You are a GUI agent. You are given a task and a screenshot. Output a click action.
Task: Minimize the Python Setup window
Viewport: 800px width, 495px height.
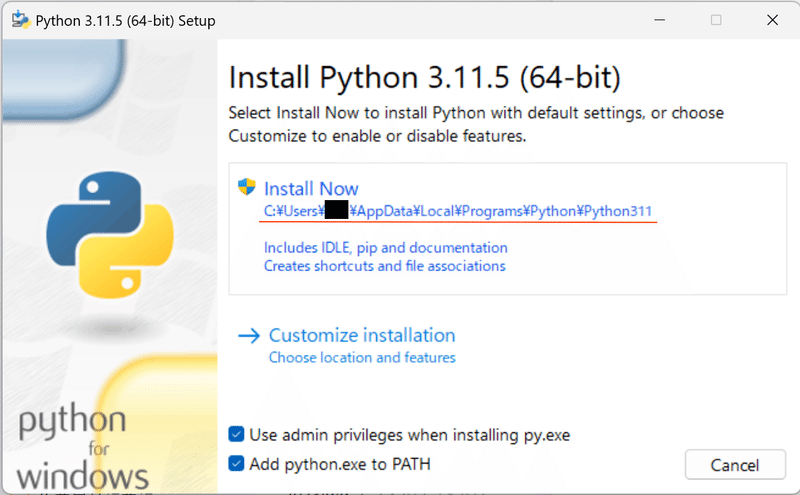click(x=660, y=20)
